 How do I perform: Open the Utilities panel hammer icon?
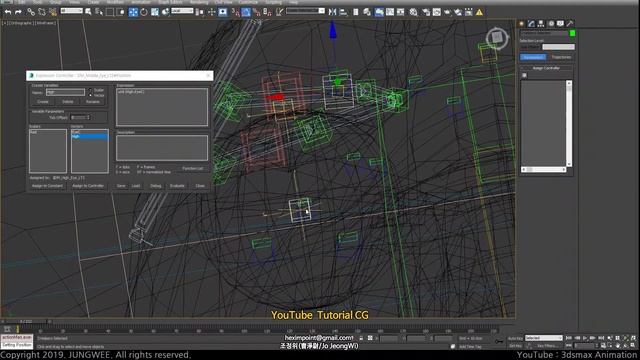tap(570, 24)
